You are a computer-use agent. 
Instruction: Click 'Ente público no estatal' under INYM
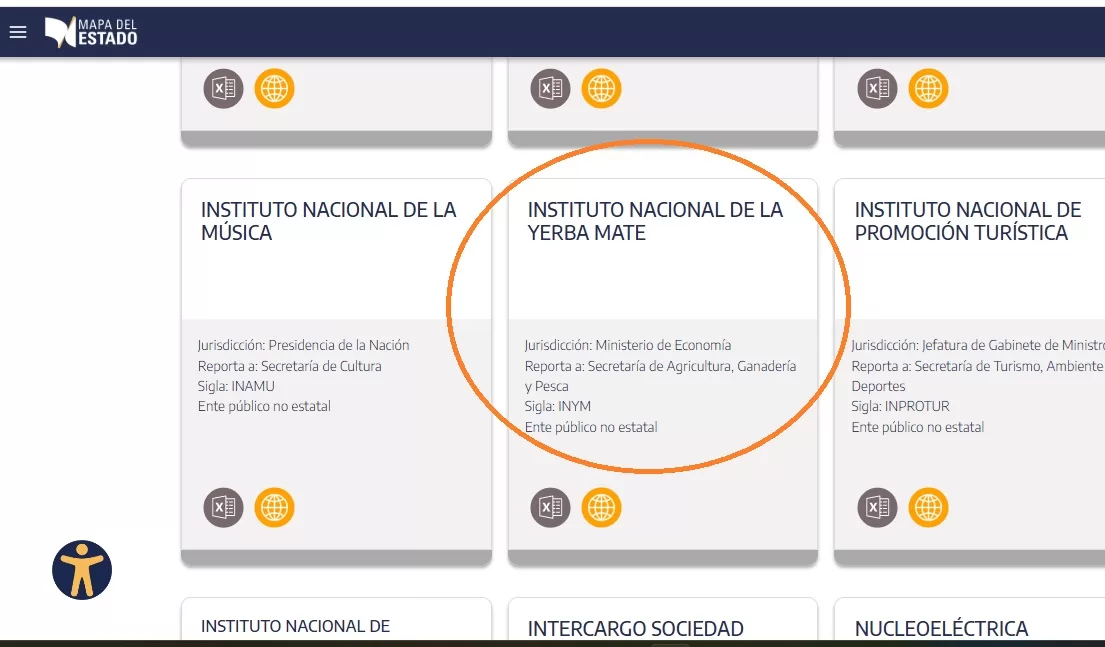pyautogui.click(x=591, y=427)
